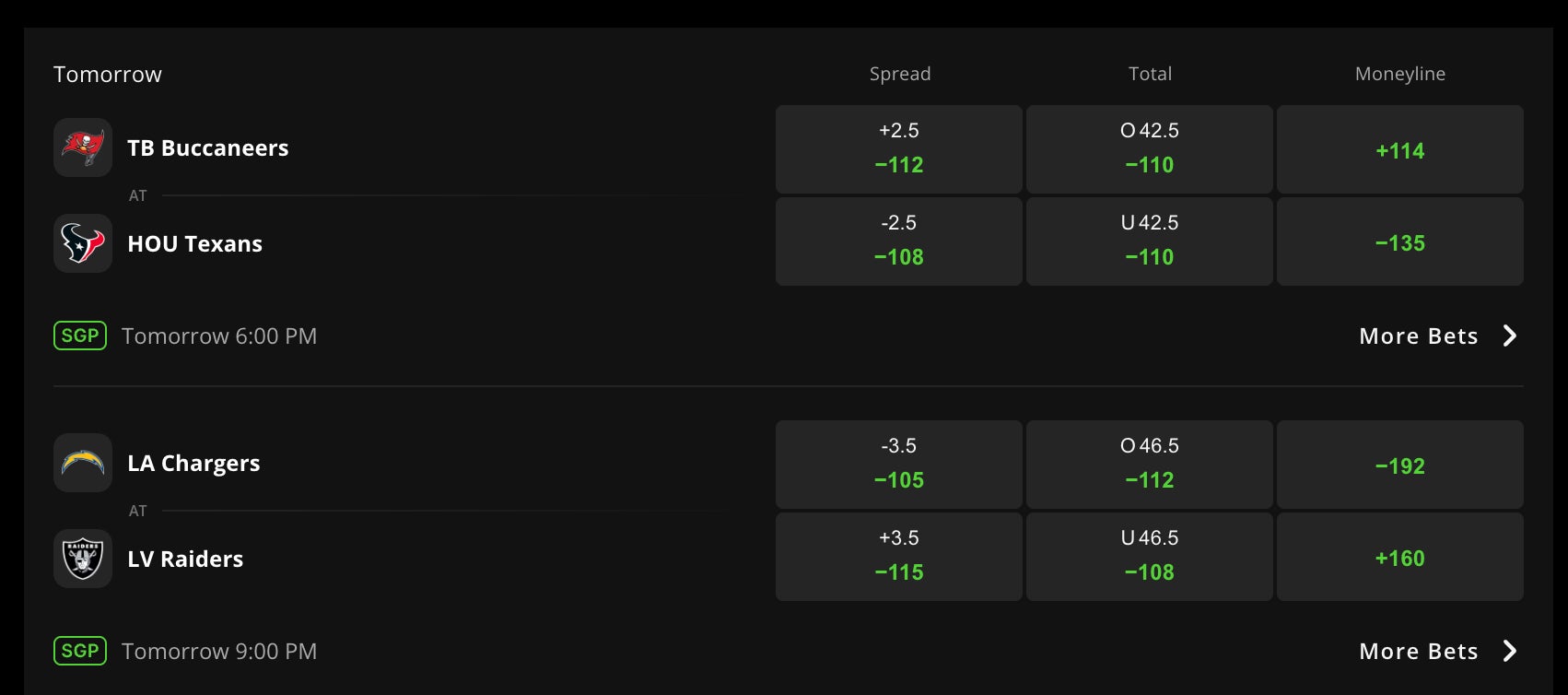The width and height of the screenshot is (1568, 695).
Task: Select Chargers -3.5 spread at -105
Action: click(898, 464)
